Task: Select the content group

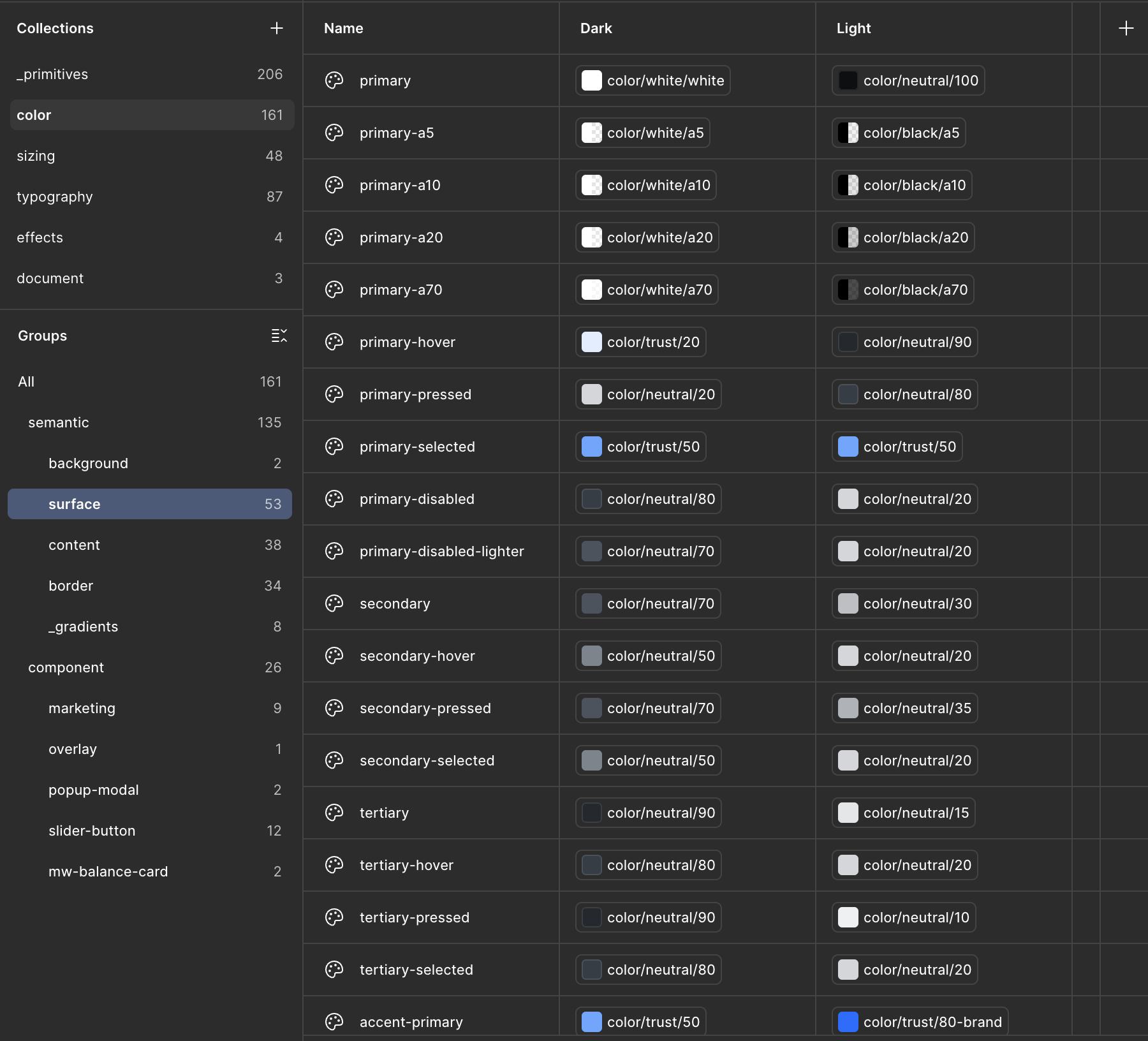Action: (x=150, y=545)
